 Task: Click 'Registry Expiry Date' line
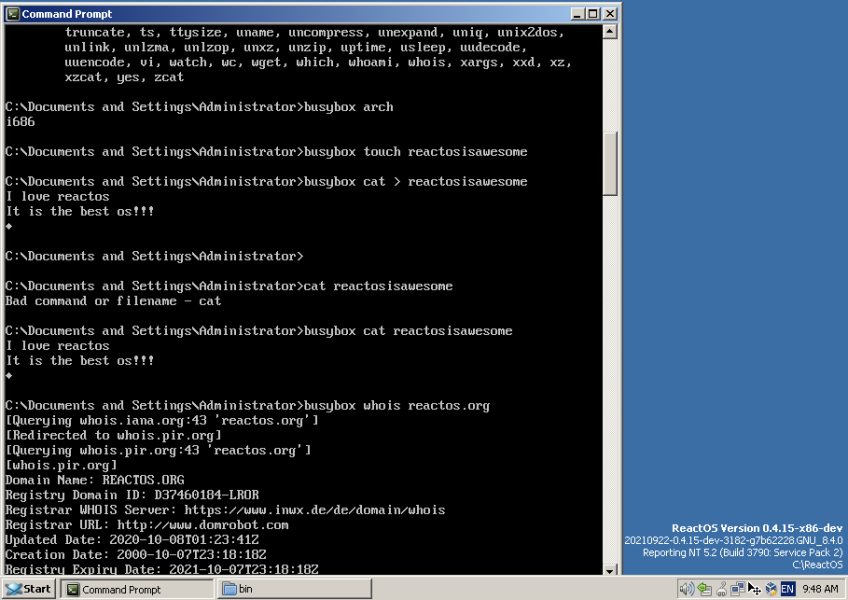[162, 569]
